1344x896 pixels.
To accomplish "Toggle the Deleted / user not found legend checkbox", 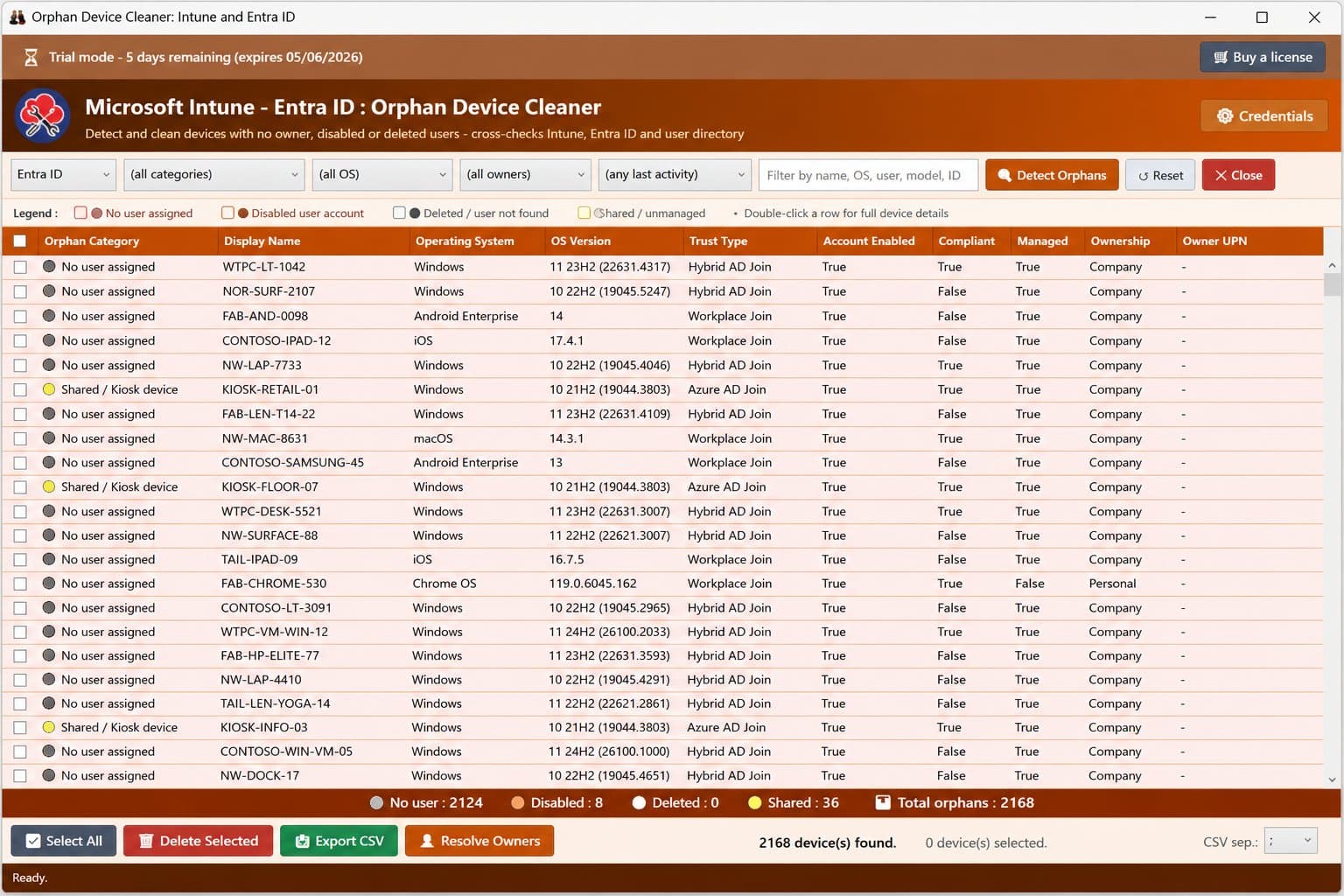I will (x=399, y=213).
